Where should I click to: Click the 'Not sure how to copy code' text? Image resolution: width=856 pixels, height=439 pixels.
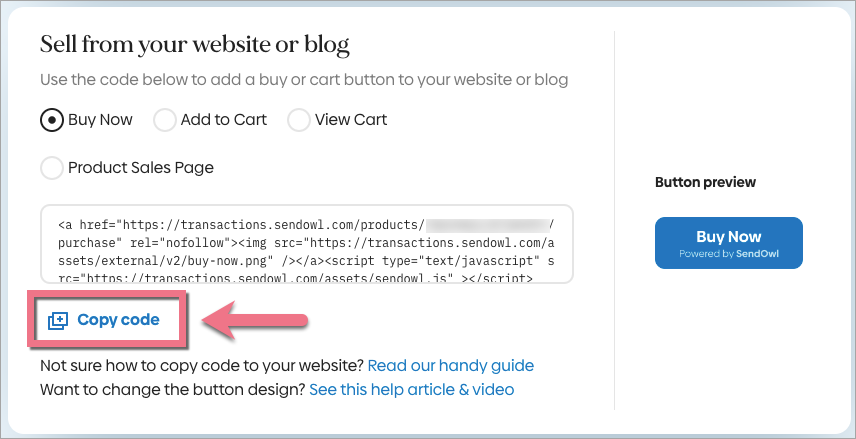[201, 365]
